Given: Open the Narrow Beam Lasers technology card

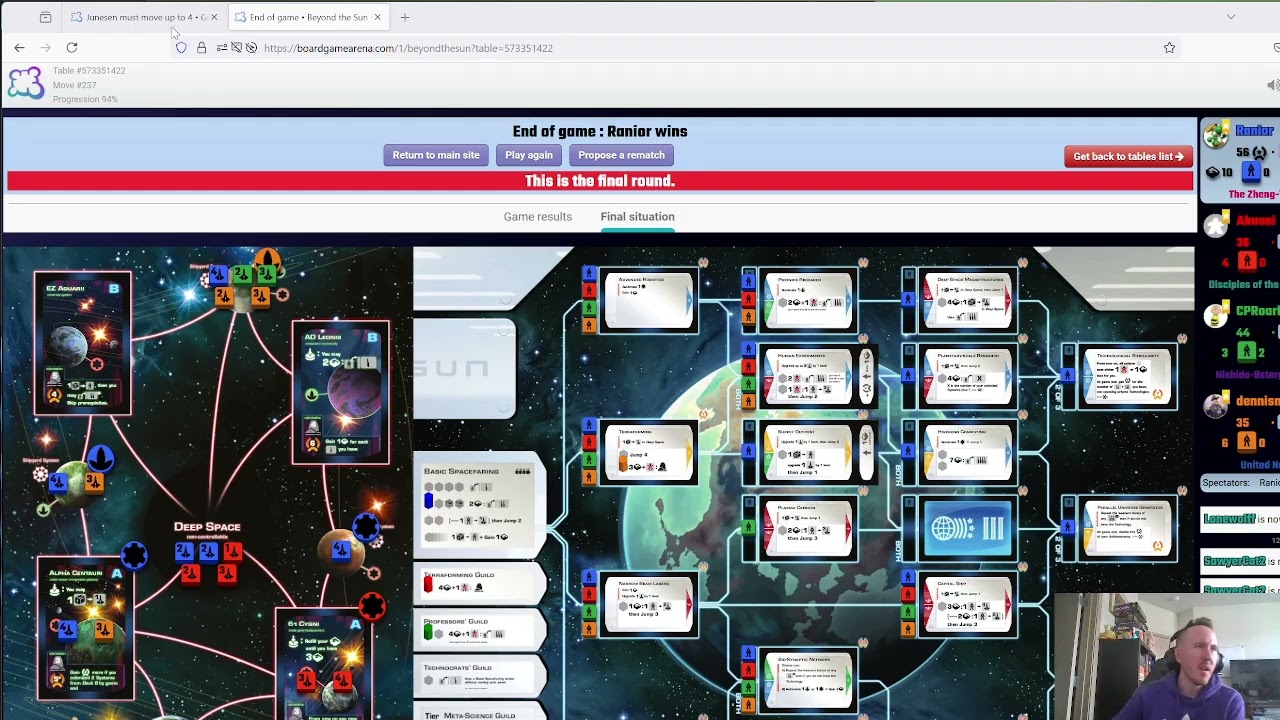Looking at the screenshot, I should point(647,605).
